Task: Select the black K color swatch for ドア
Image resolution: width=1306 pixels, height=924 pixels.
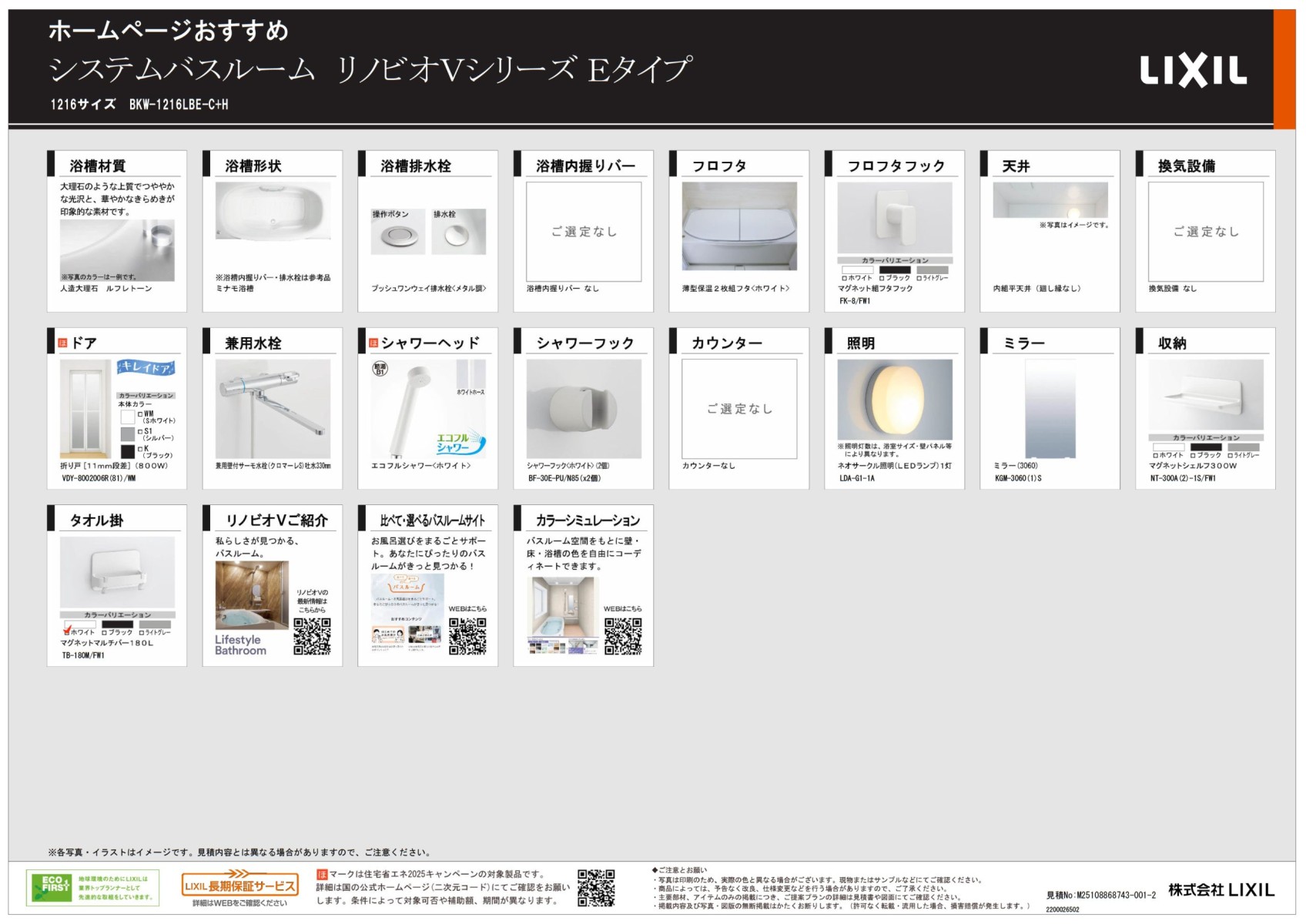Action: (x=128, y=451)
